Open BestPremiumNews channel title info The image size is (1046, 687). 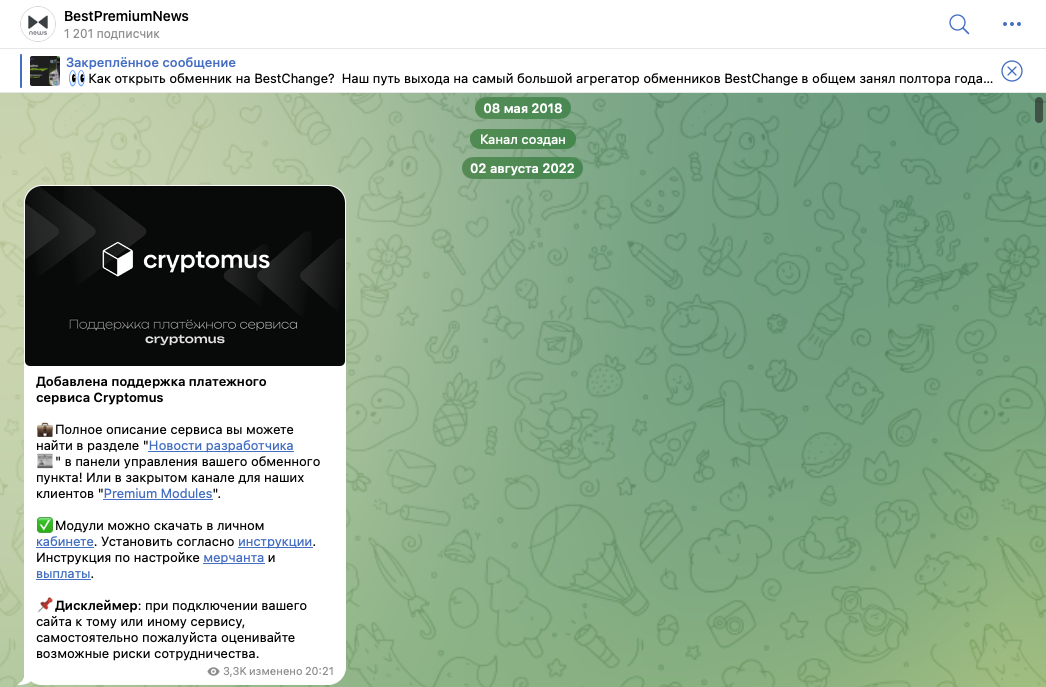point(126,16)
